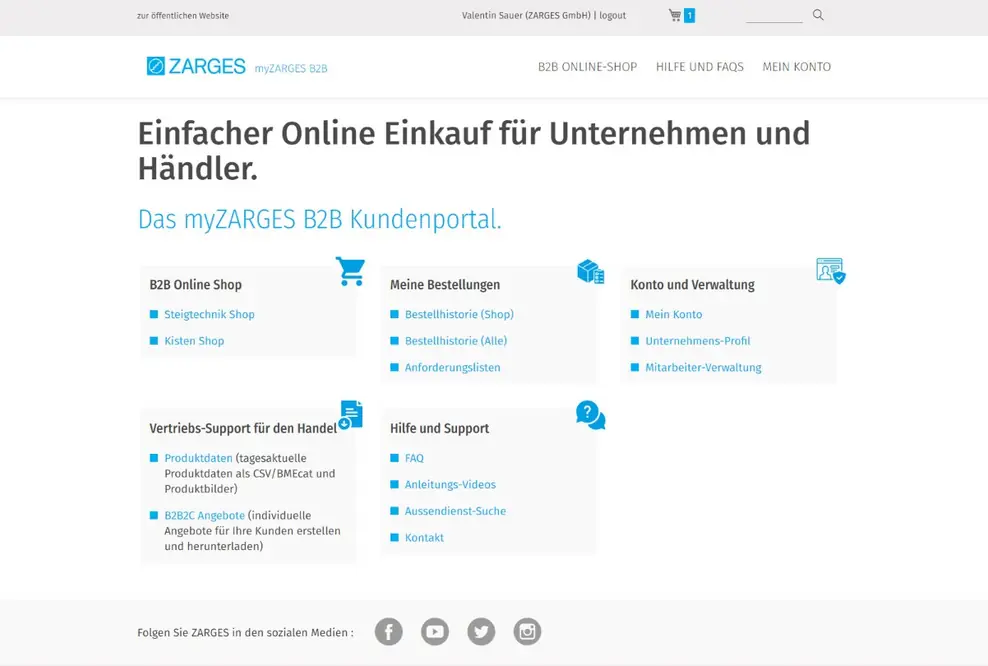This screenshot has width=988, height=666.
Task: Open the Anforderungslisten link
Action: click(x=452, y=367)
